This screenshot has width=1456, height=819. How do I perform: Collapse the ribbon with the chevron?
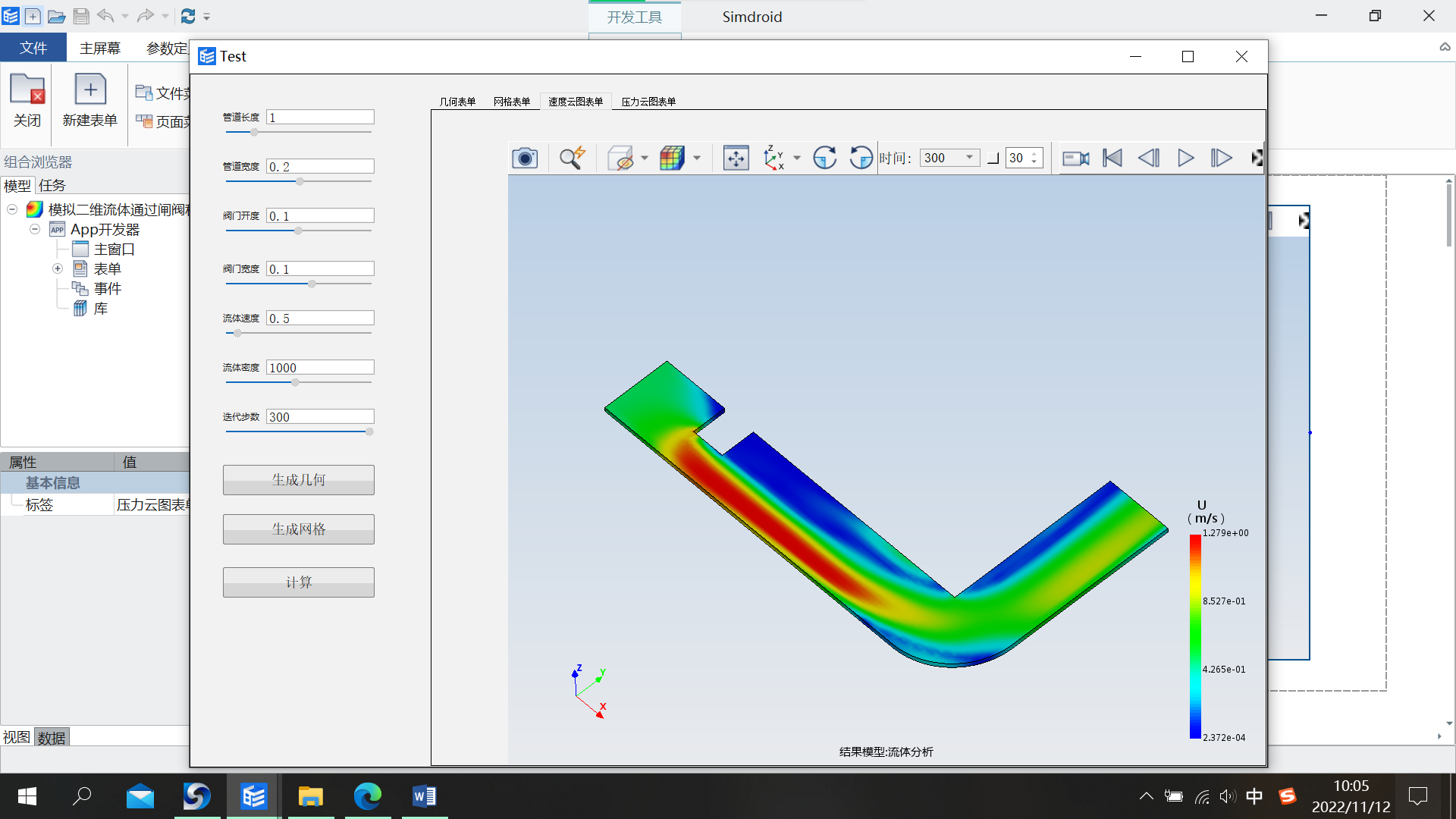[x=1445, y=47]
